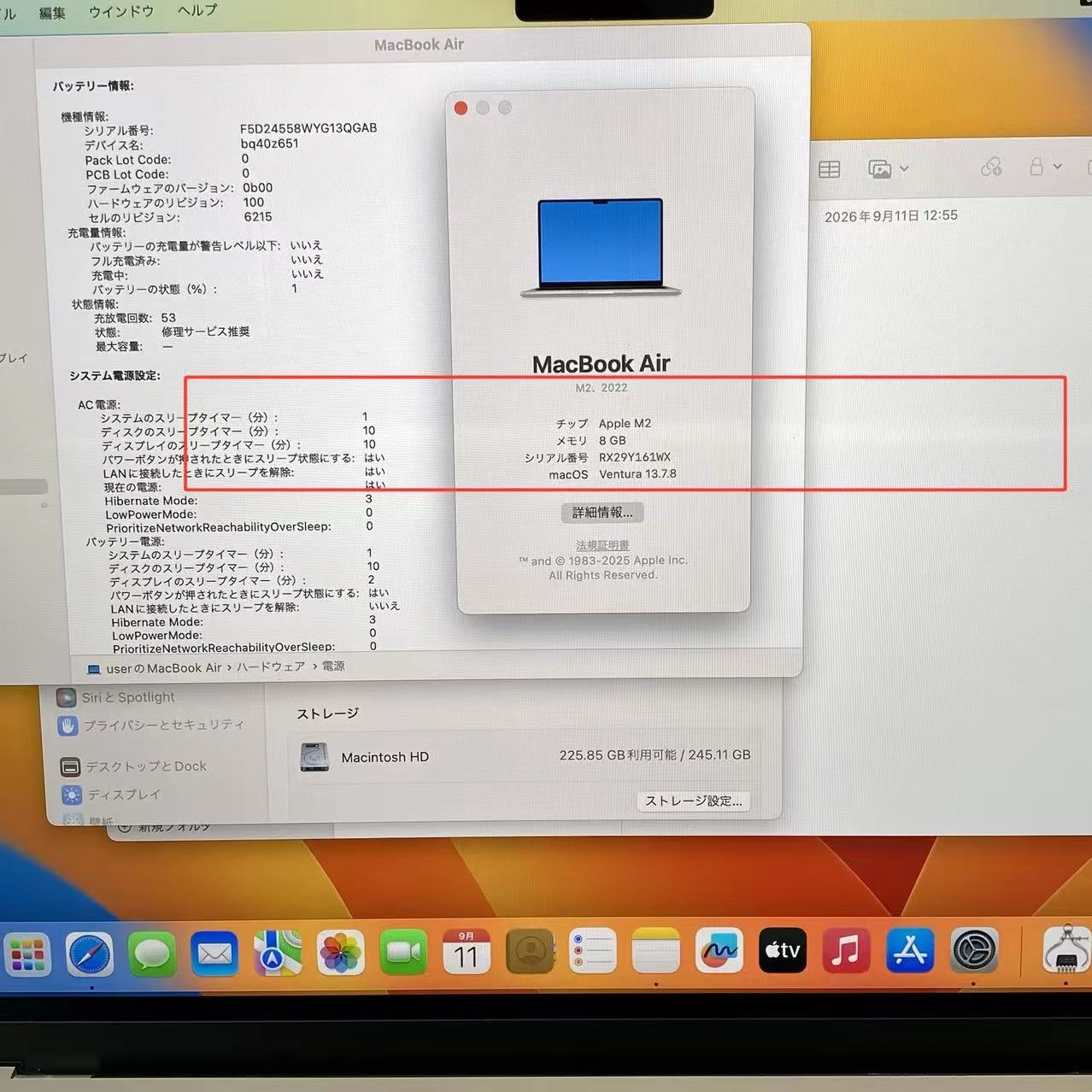Image resolution: width=1092 pixels, height=1092 pixels.
Task: Click the 充放電回数 53 row
Action: (134, 318)
